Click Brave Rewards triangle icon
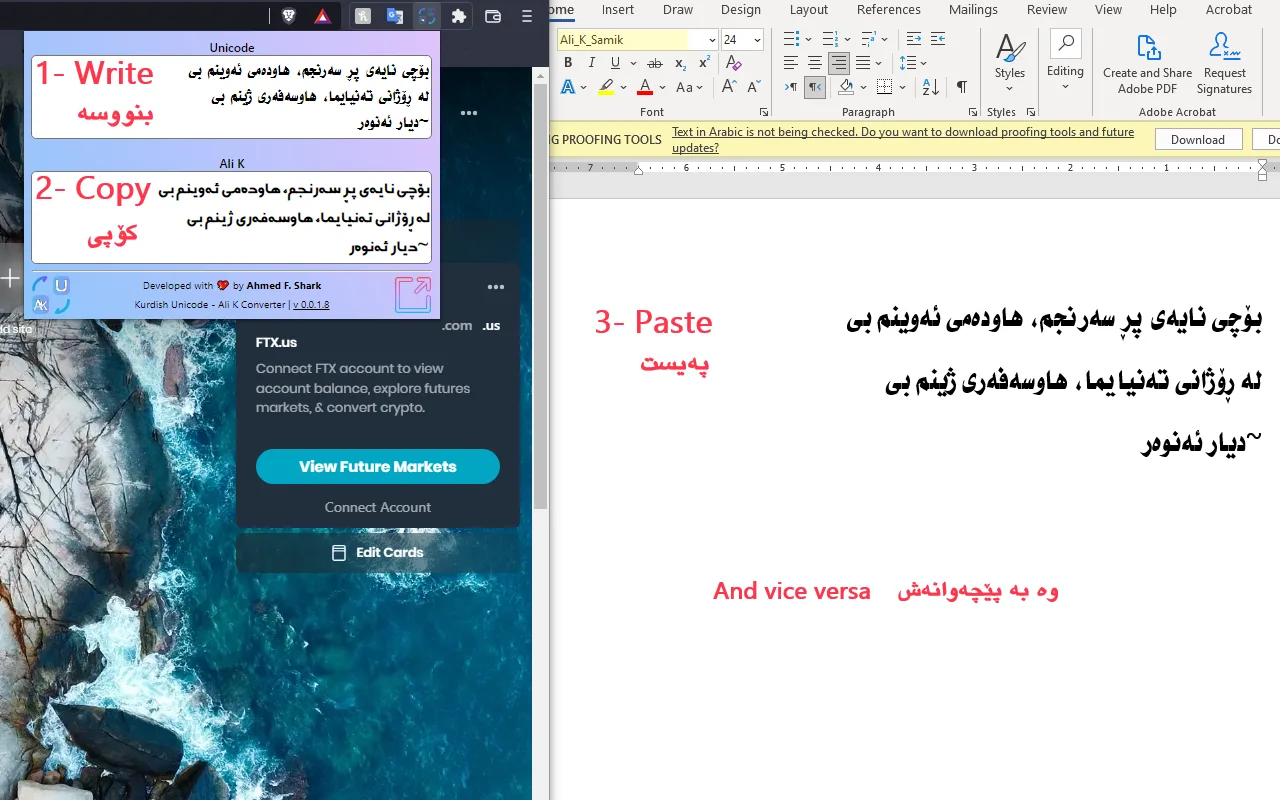This screenshot has height=800, width=1280. 322,16
